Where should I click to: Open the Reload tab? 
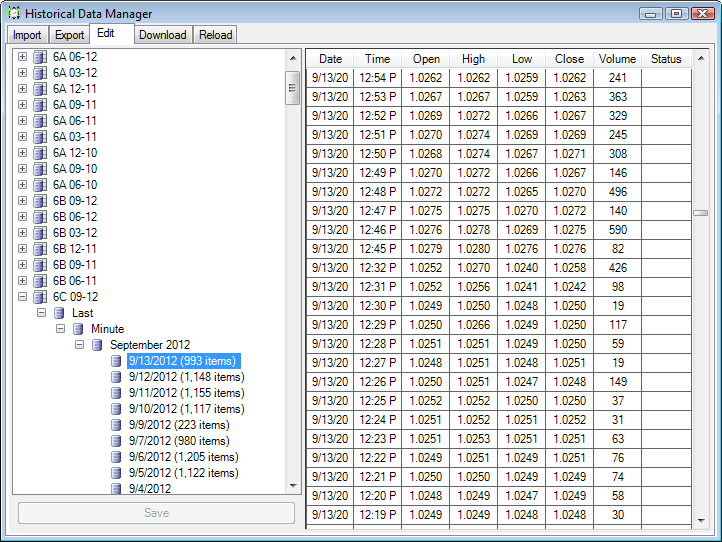coord(215,35)
